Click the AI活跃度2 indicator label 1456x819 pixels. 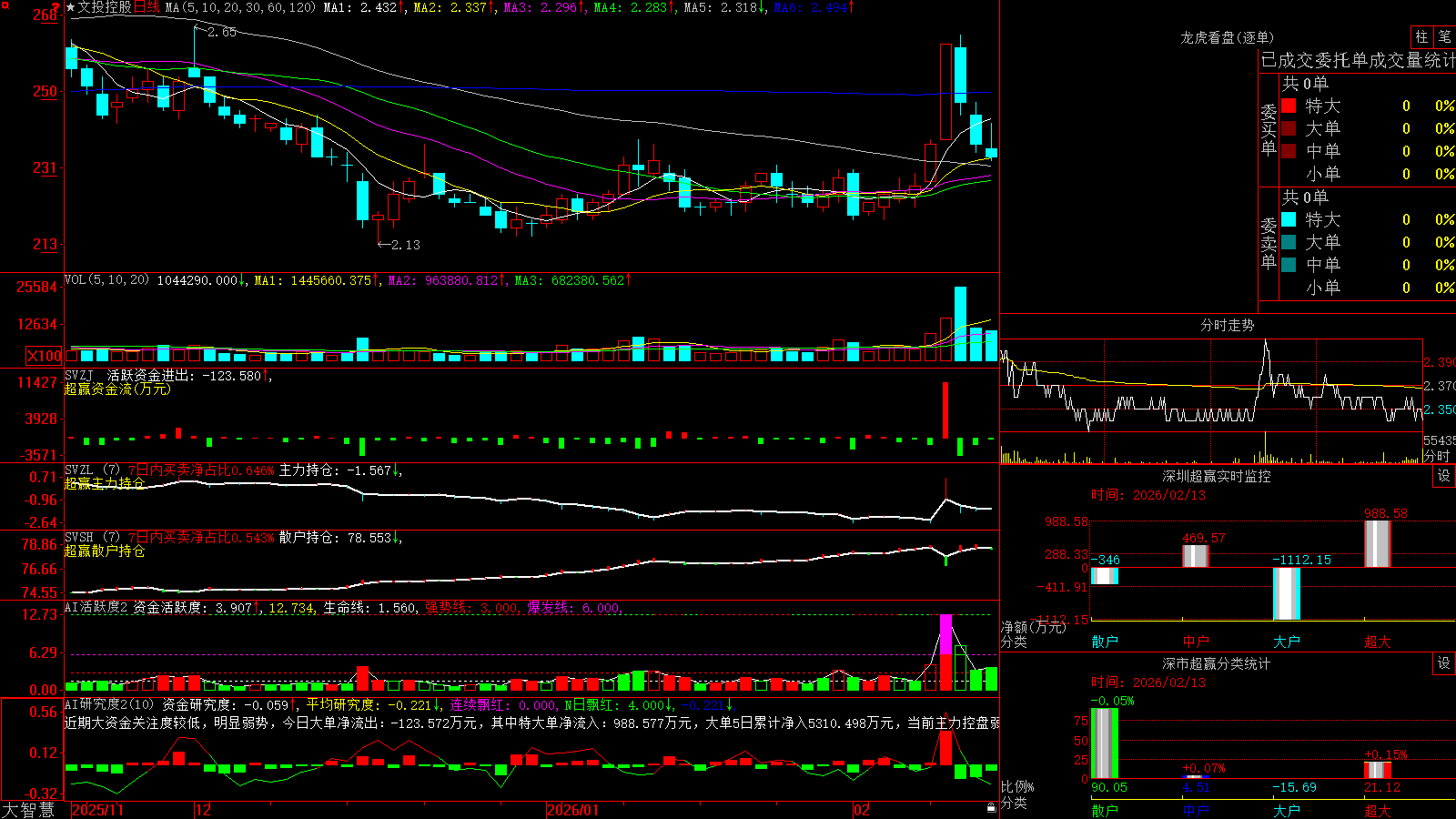(96, 607)
